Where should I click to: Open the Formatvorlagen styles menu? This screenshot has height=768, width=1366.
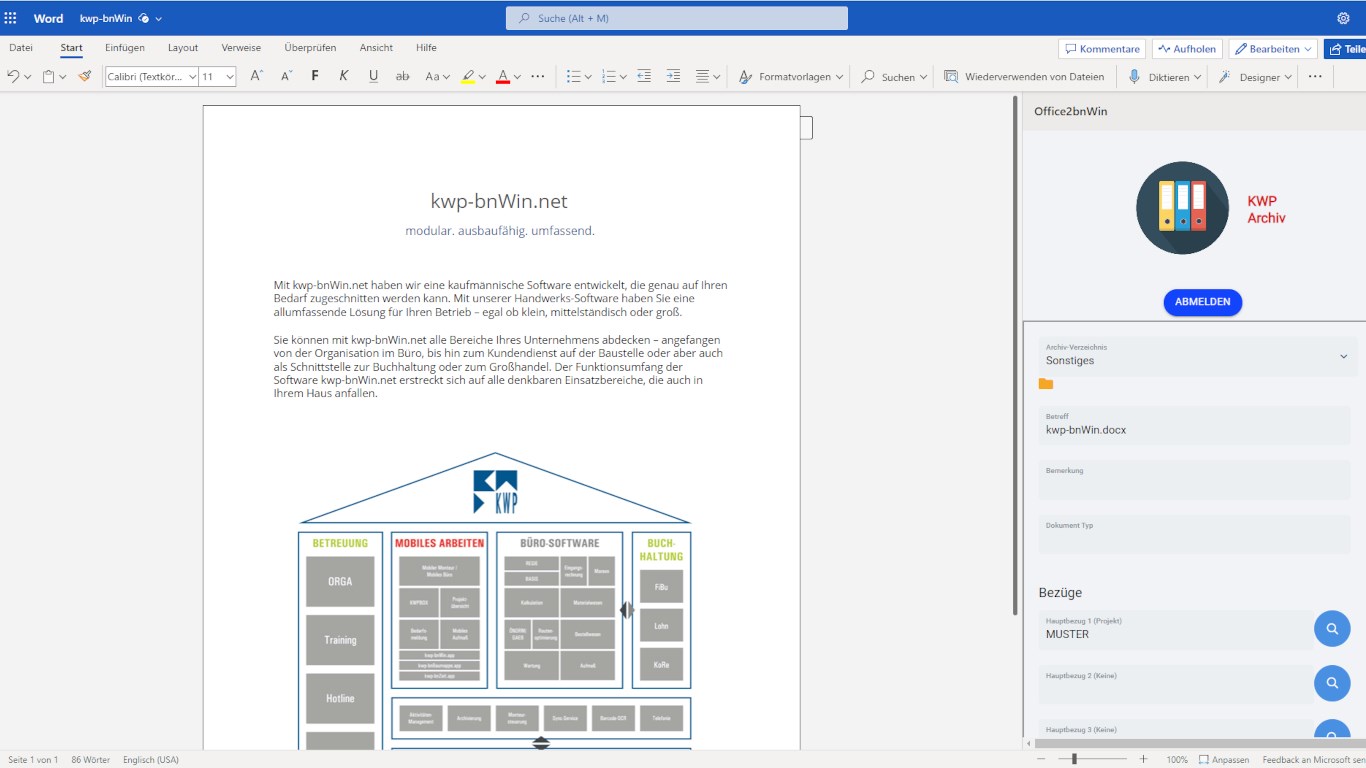[x=791, y=76]
